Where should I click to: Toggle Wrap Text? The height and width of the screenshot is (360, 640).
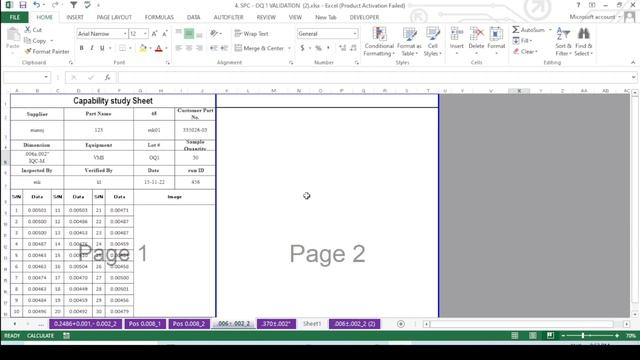pyautogui.click(x=251, y=33)
